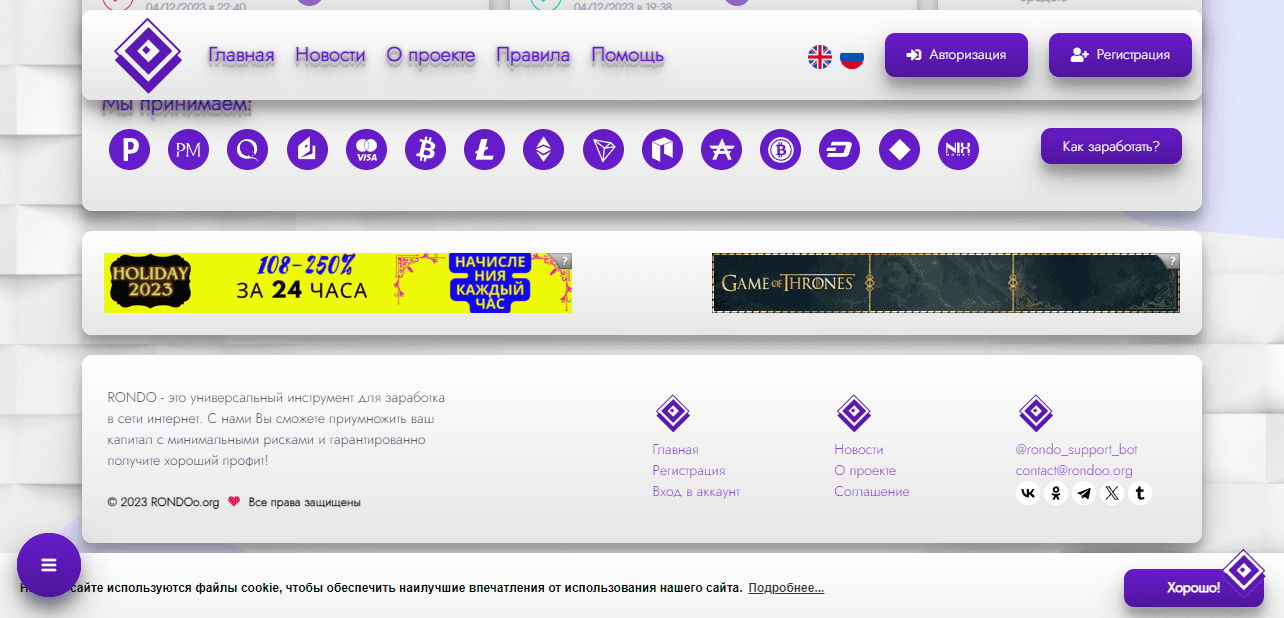Click the Регистрация button in header
Image resolution: width=1284 pixels, height=618 pixels.
1120,55
